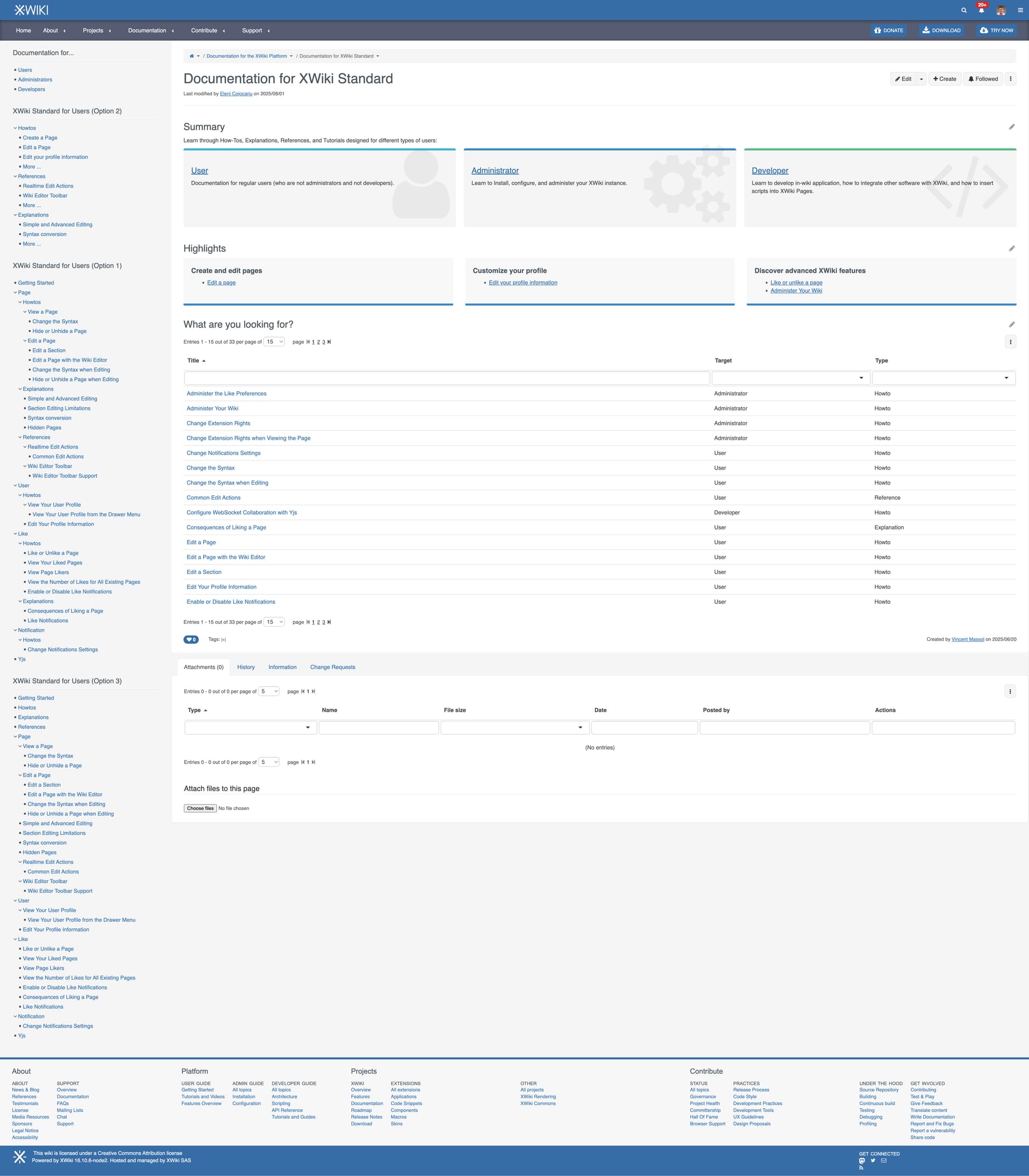Screen dimensions: 1029x1176
Task: Collapse Howtos under XWiki Standard for Users (Option 2)
Action: click(16, 128)
